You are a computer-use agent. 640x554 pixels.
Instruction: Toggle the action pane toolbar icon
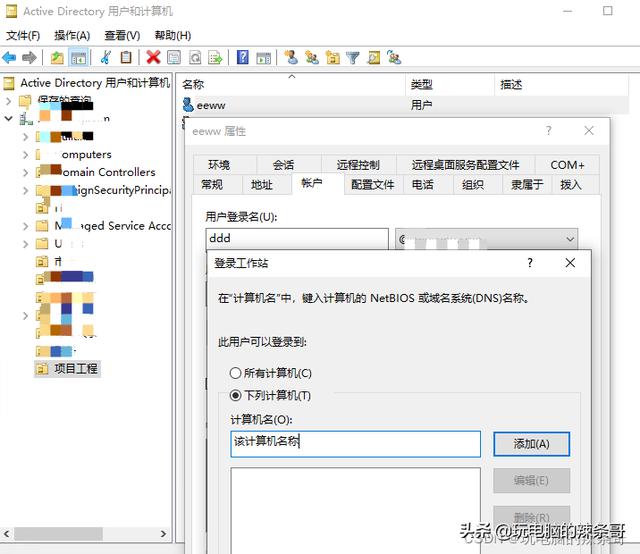tap(263, 58)
